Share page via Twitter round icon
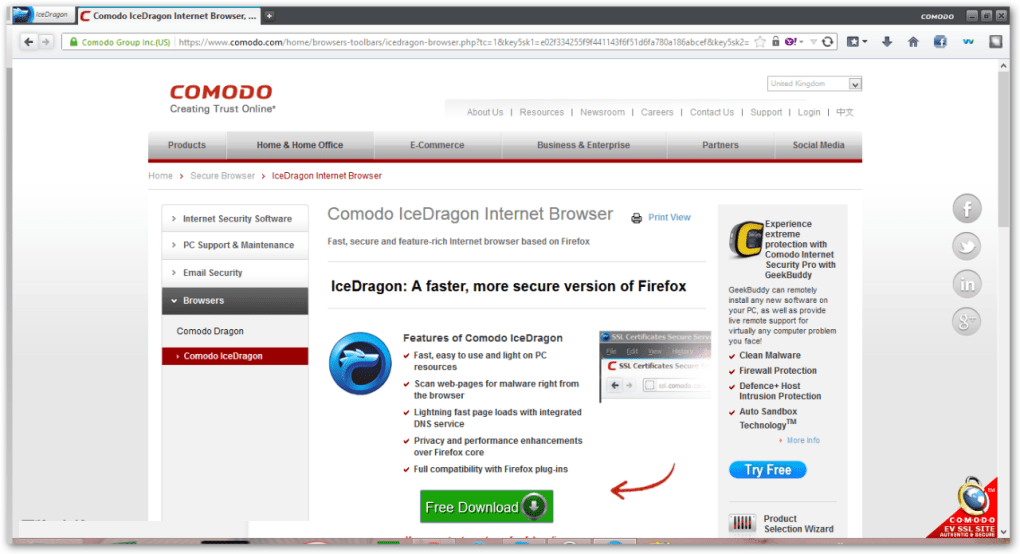The height and width of the screenshot is (554, 1020). pyautogui.click(x=967, y=246)
